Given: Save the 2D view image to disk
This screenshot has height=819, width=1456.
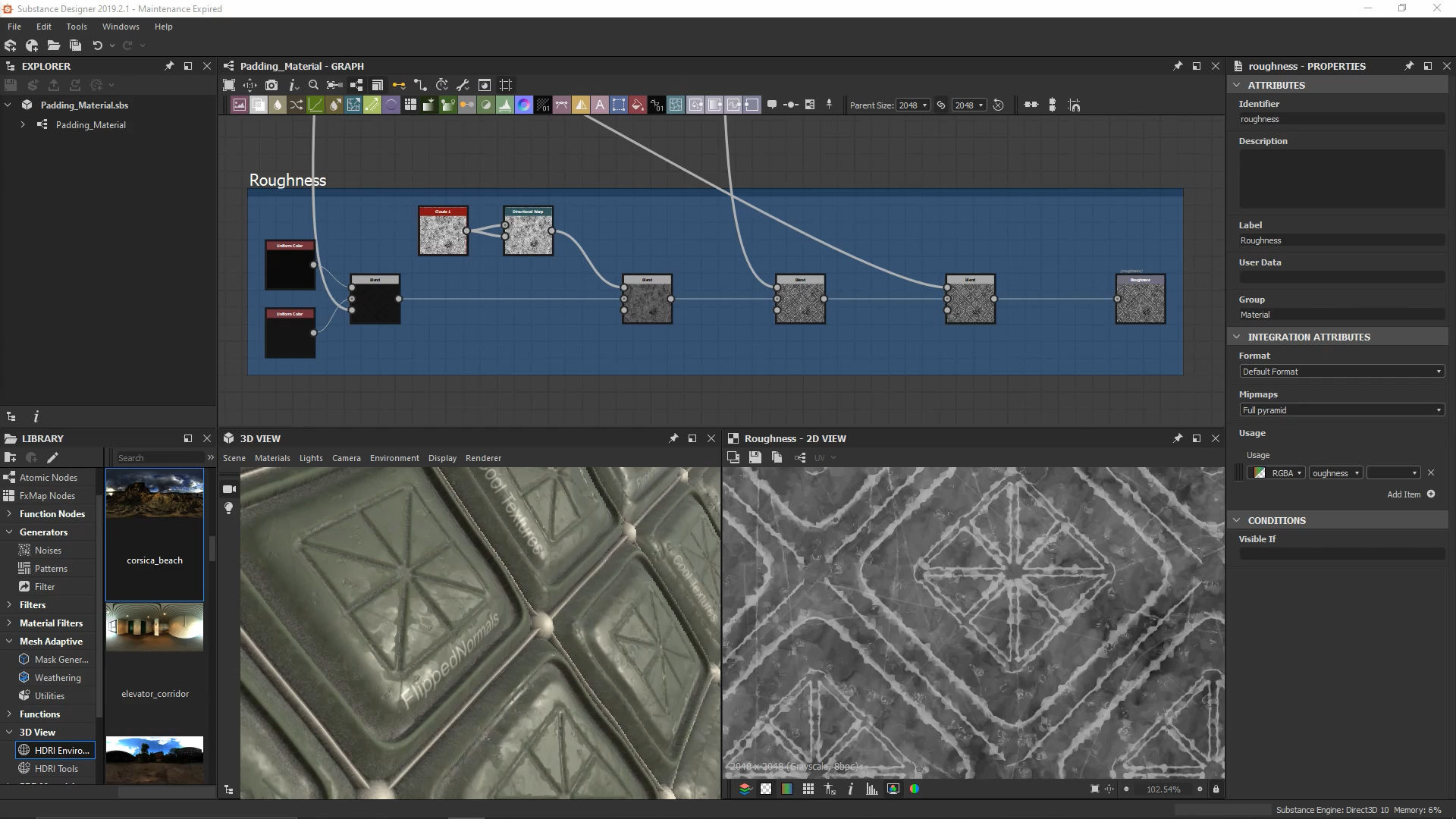Looking at the screenshot, I should 755,457.
